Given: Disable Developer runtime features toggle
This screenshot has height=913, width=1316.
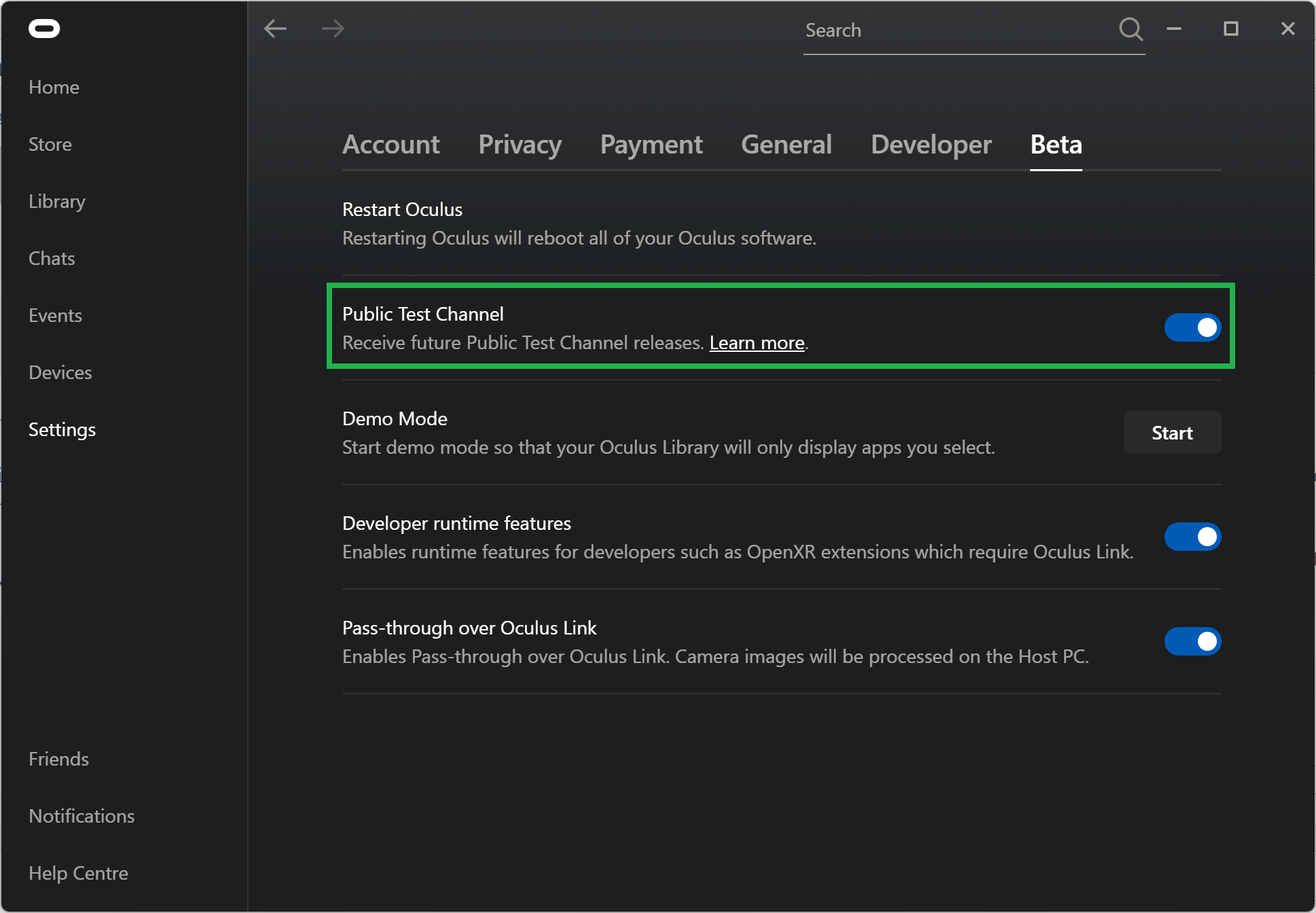Looking at the screenshot, I should coord(1192,536).
